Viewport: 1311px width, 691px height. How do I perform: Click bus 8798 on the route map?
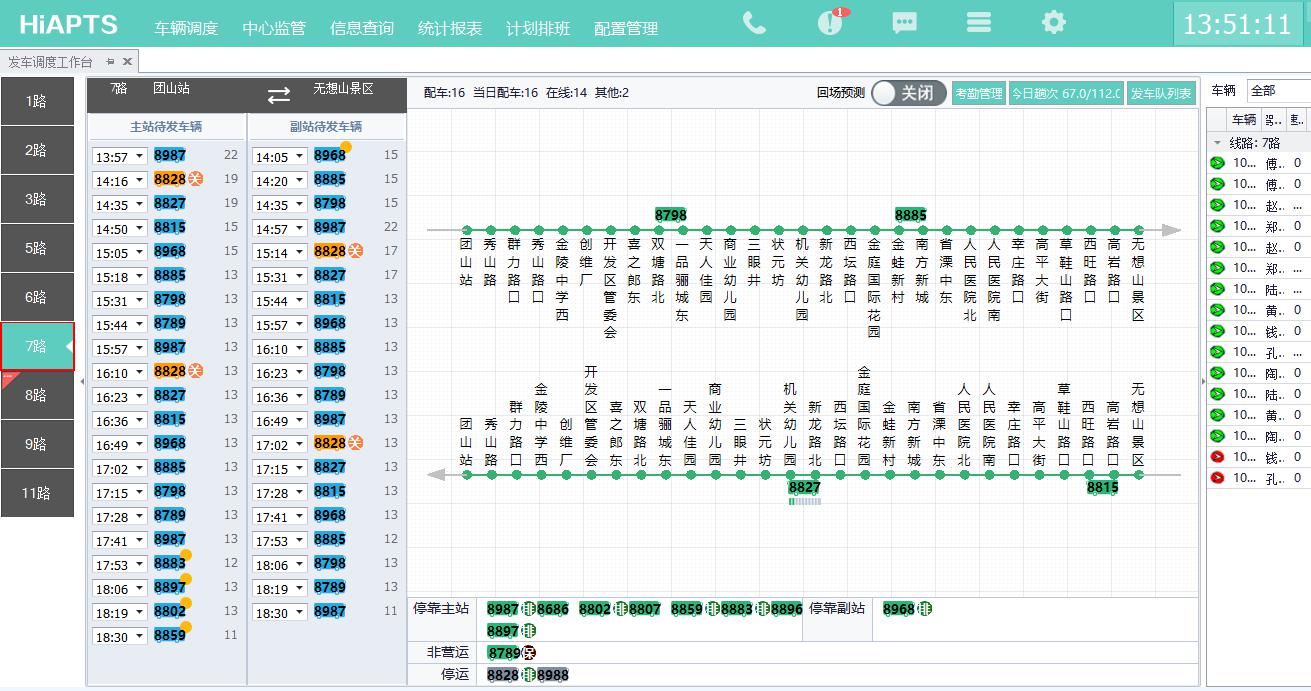click(670, 215)
